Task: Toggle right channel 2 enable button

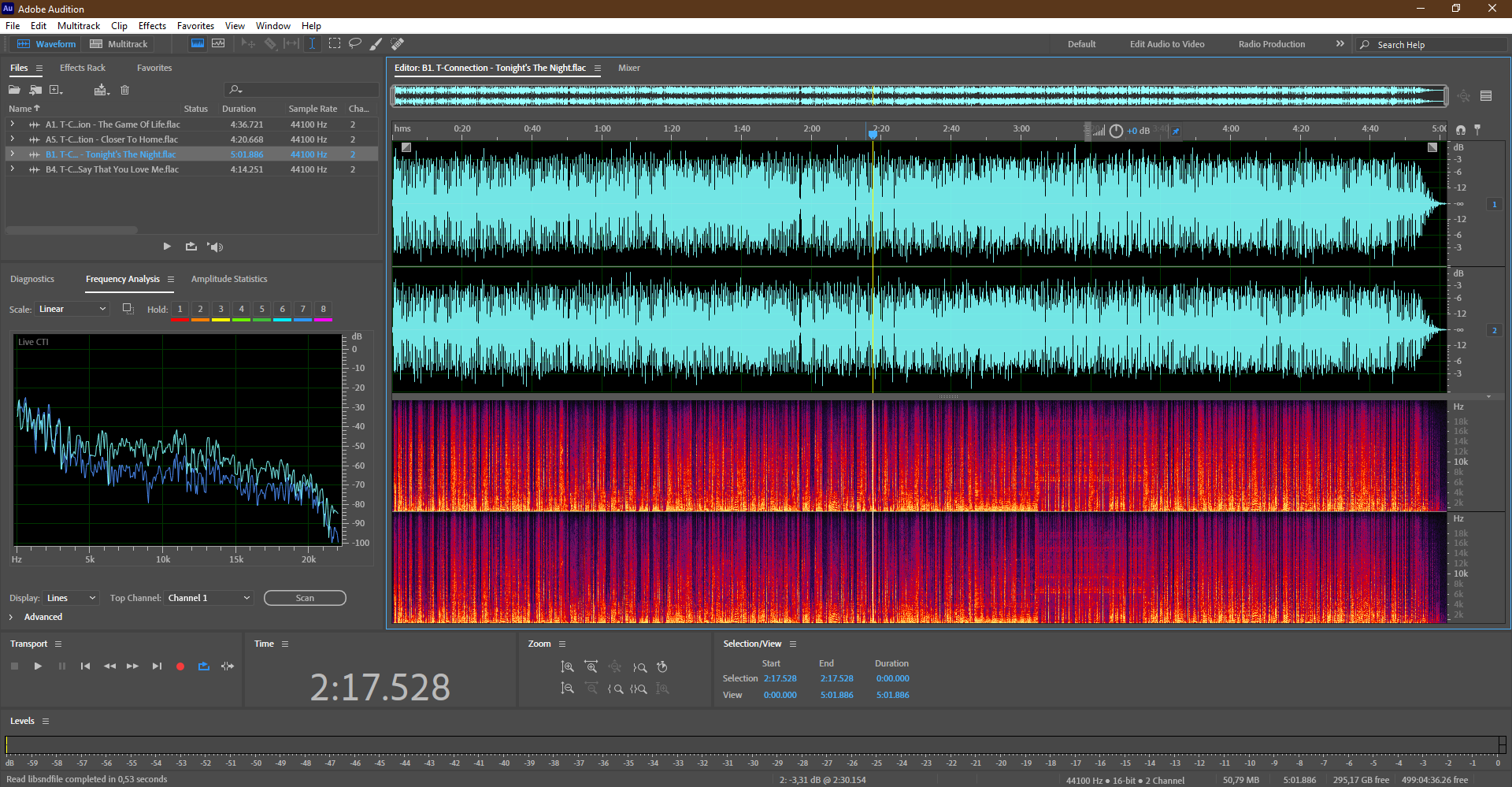Action: tap(1494, 331)
